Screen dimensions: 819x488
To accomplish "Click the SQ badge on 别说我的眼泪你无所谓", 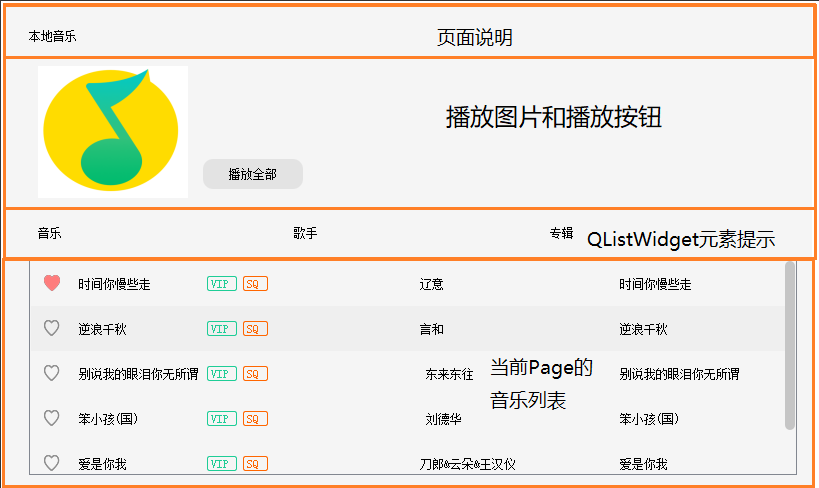I will point(255,374).
